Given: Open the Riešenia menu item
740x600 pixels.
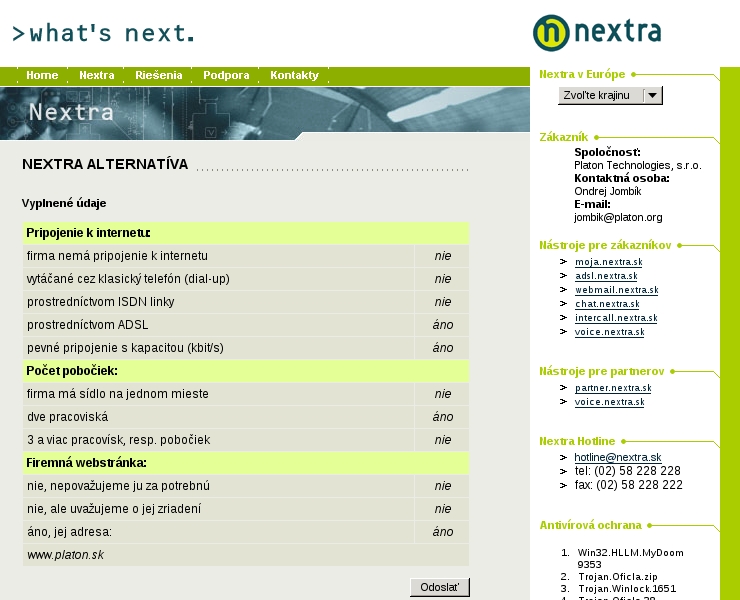Looking at the screenshot, I should click(159, 76).
